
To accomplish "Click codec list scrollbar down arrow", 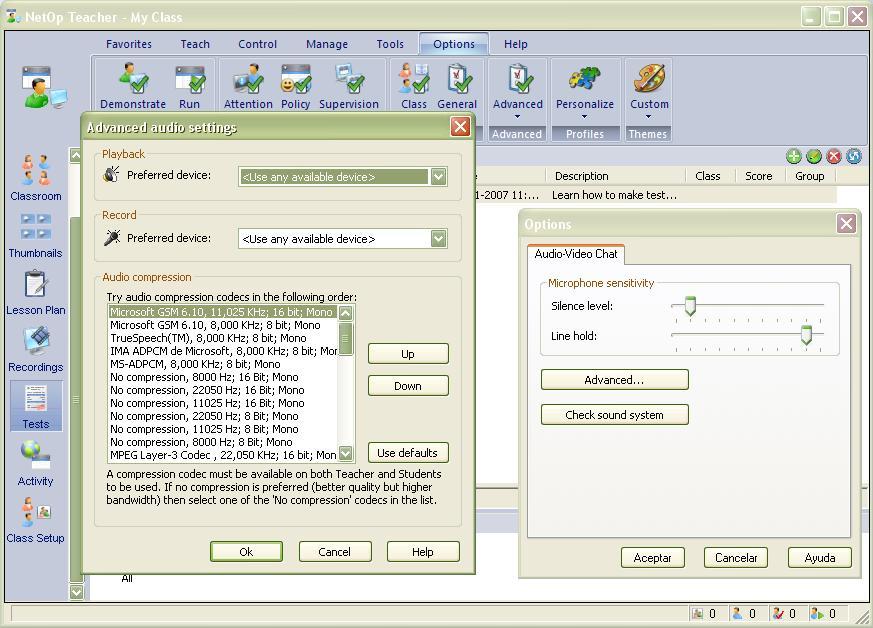I will [346, 453].
